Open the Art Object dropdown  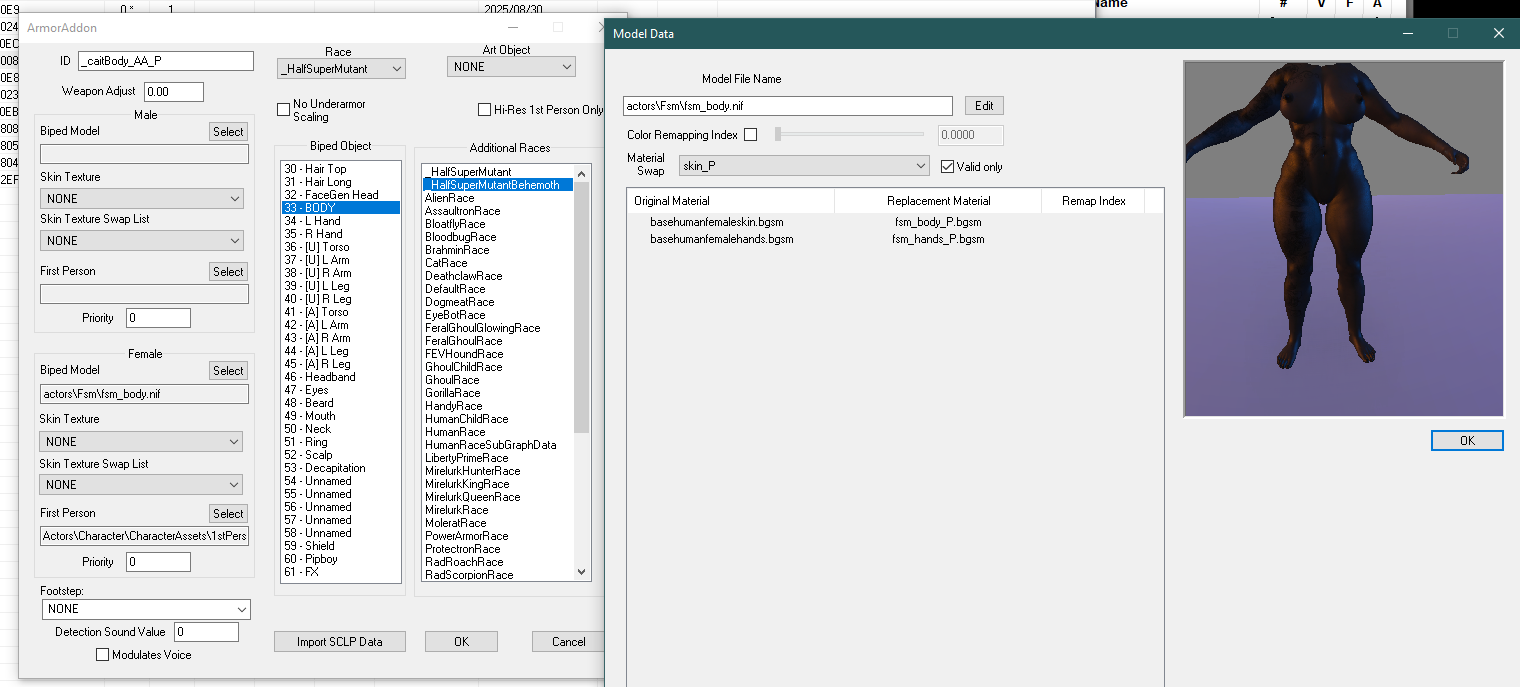511,67
